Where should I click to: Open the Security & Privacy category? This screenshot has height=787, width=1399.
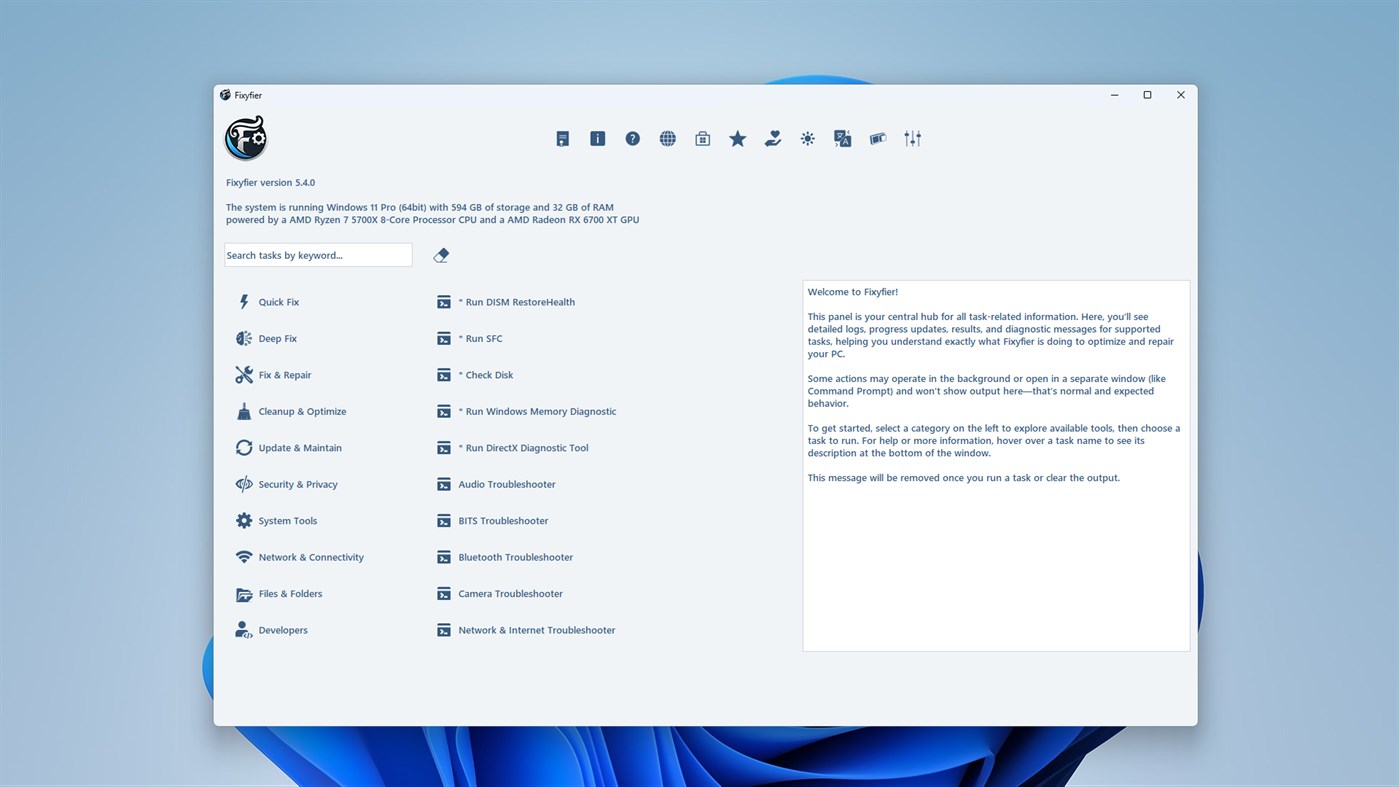point(287,484)
